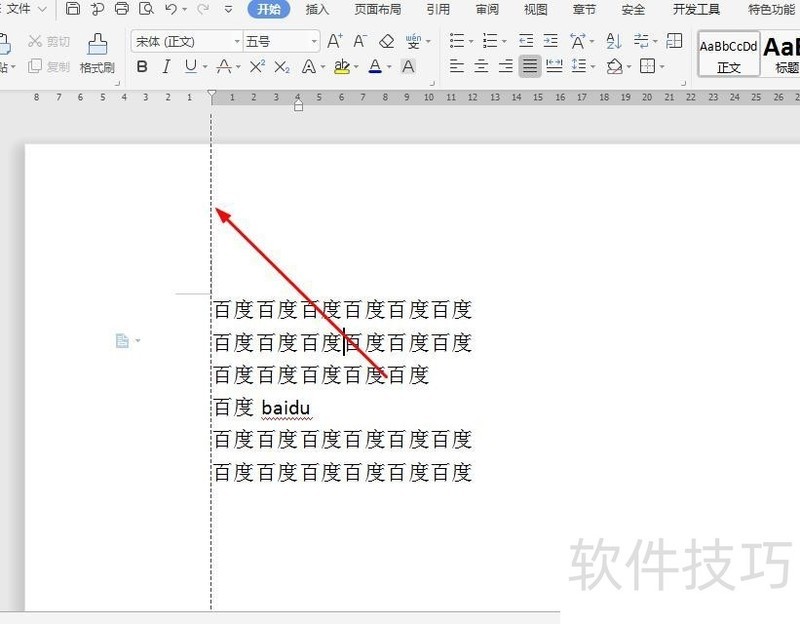Toggle align left for paragraph
This screenshot has height=624, width=800.
(x=457, y=66)
